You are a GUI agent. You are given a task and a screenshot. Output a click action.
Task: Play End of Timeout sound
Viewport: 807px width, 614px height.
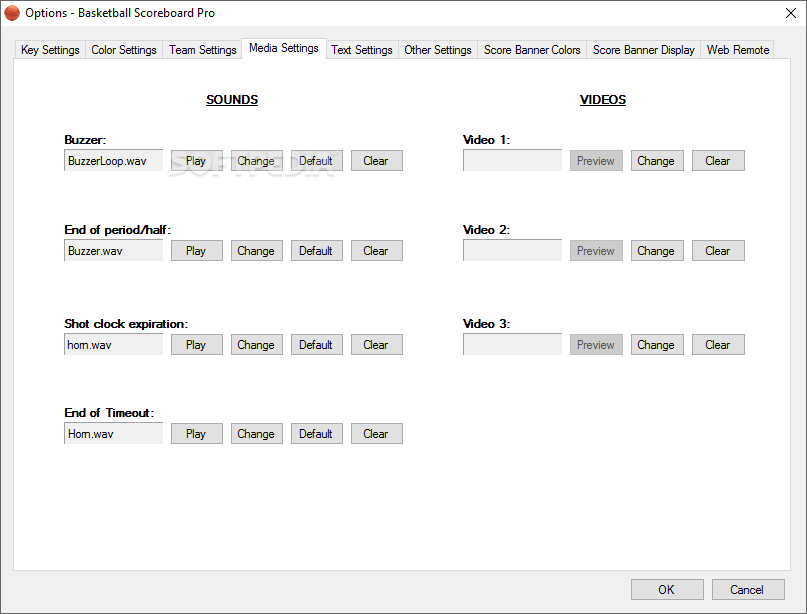[x=197, y=434]
